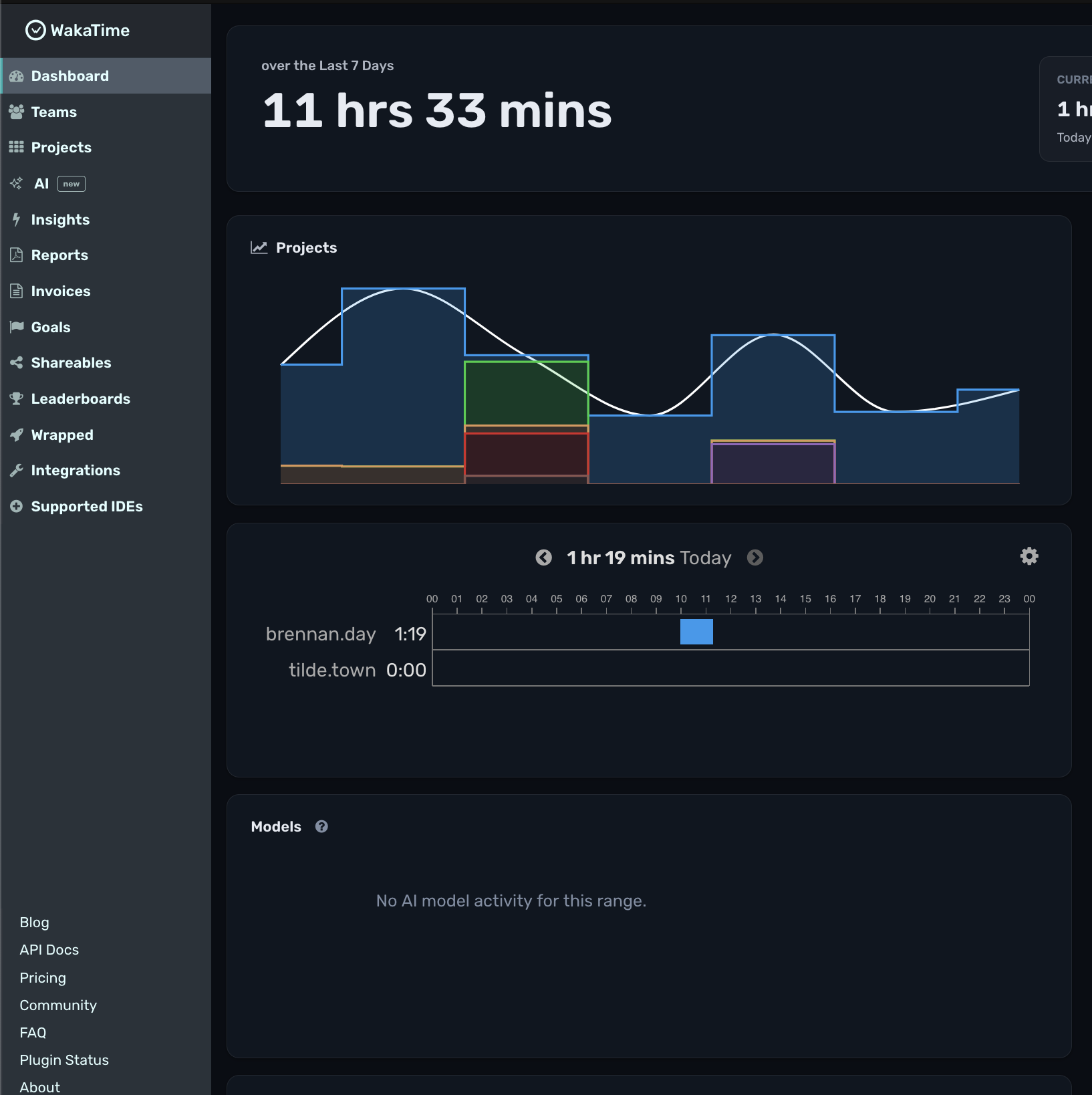This screenshot has width=1092, height=1095.
Task: Open Plugin Status link
Action: (x=64, y=1060)
